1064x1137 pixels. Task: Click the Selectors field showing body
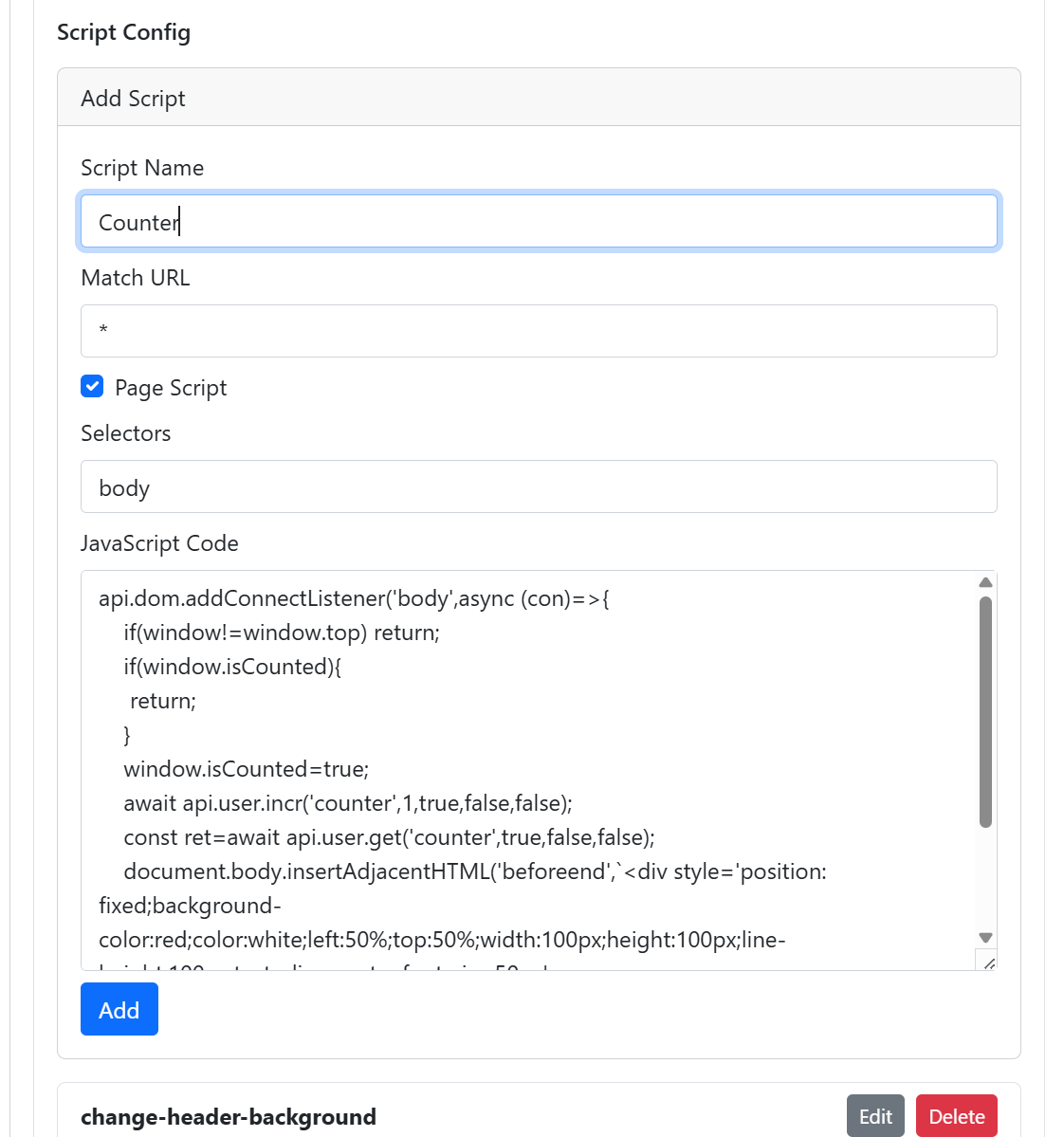[x=539, y=486]
